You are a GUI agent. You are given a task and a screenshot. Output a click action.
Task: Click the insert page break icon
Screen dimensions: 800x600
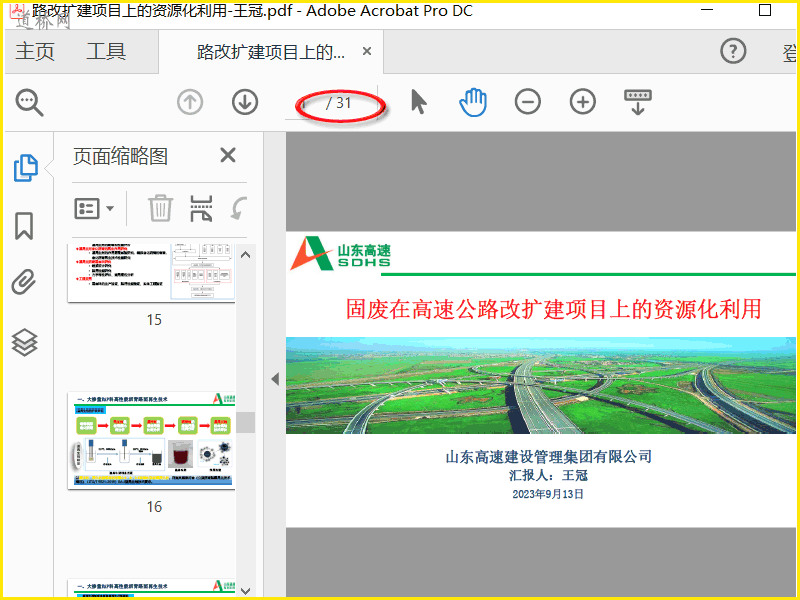click(x=201, y=208)
